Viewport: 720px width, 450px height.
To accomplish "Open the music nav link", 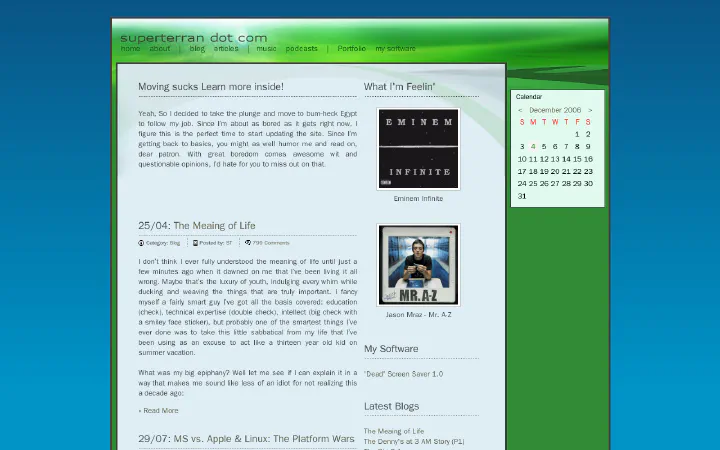I will pyautogui.click(x=266, y=48).
